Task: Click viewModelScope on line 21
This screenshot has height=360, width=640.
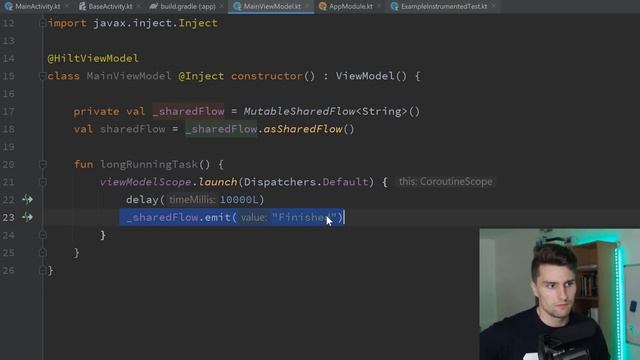Action: [146, 182]
